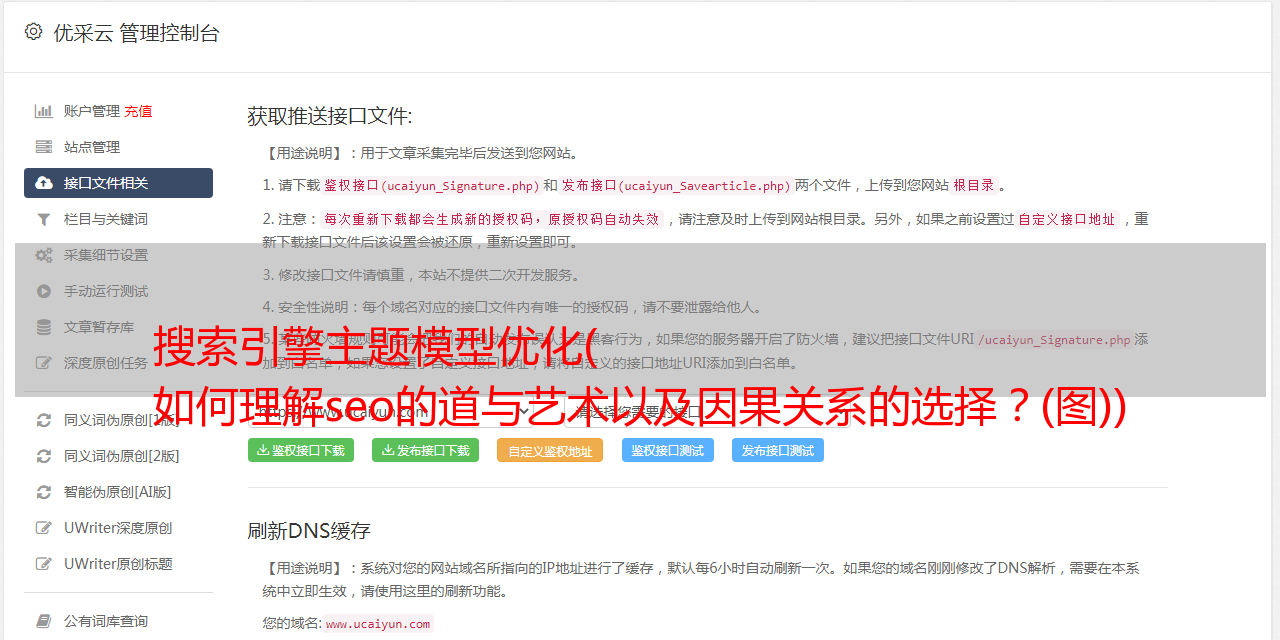The height and width of the screenshot is (640, 1280).
Task: Click 优采云 管理控制台 title
Action: 136,33
